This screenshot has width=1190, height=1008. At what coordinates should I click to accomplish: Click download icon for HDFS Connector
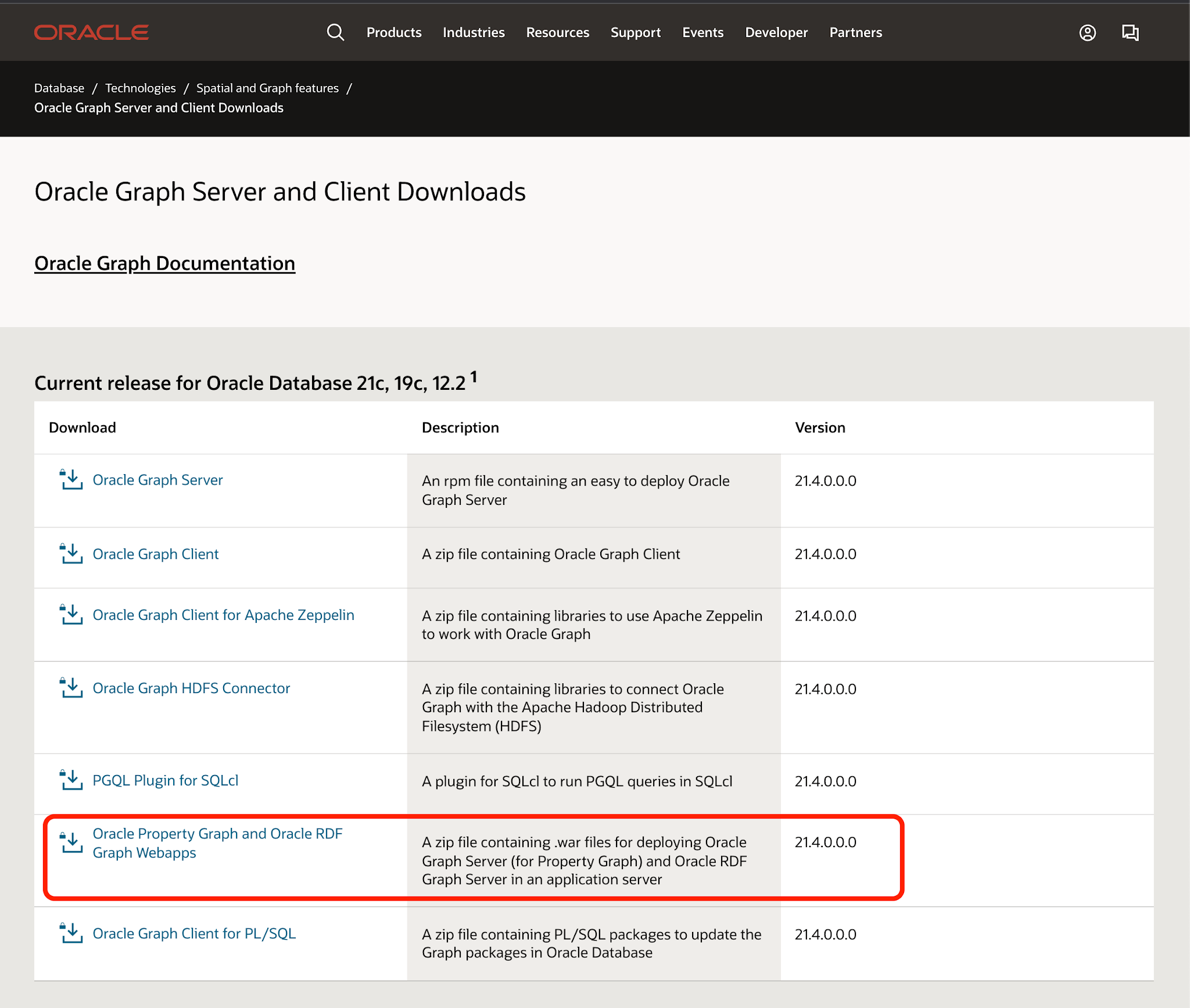(x=71, y=688)
